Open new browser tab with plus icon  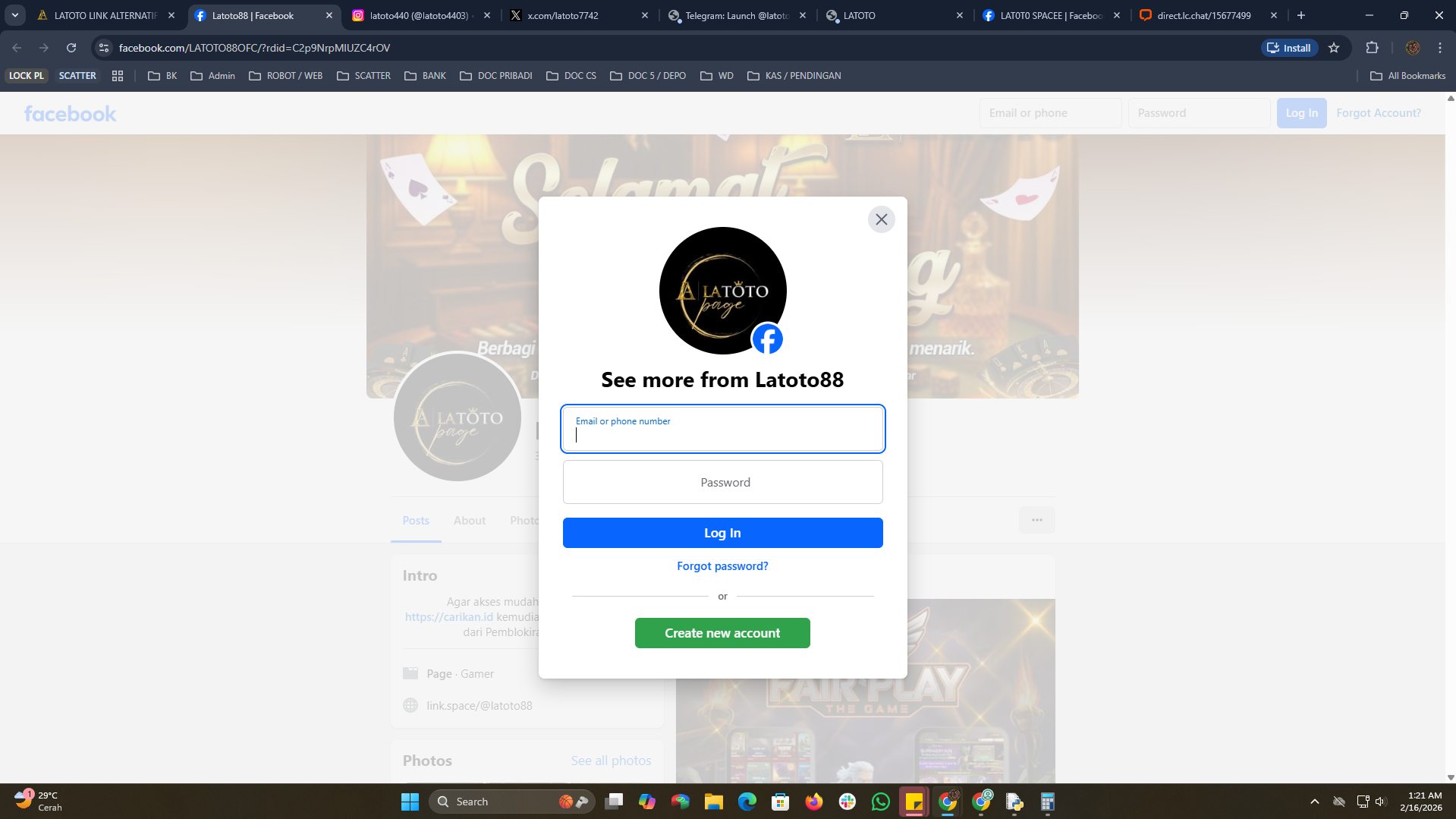1301,15
